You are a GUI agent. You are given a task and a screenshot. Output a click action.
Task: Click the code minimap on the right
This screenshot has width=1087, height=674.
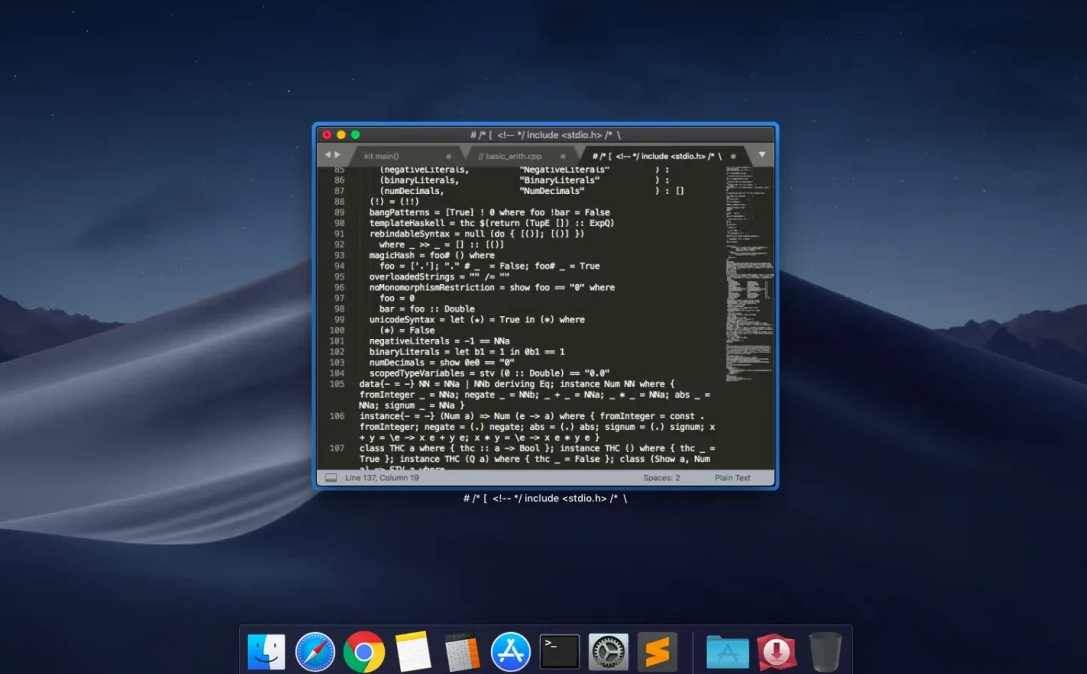coord(749,274)
